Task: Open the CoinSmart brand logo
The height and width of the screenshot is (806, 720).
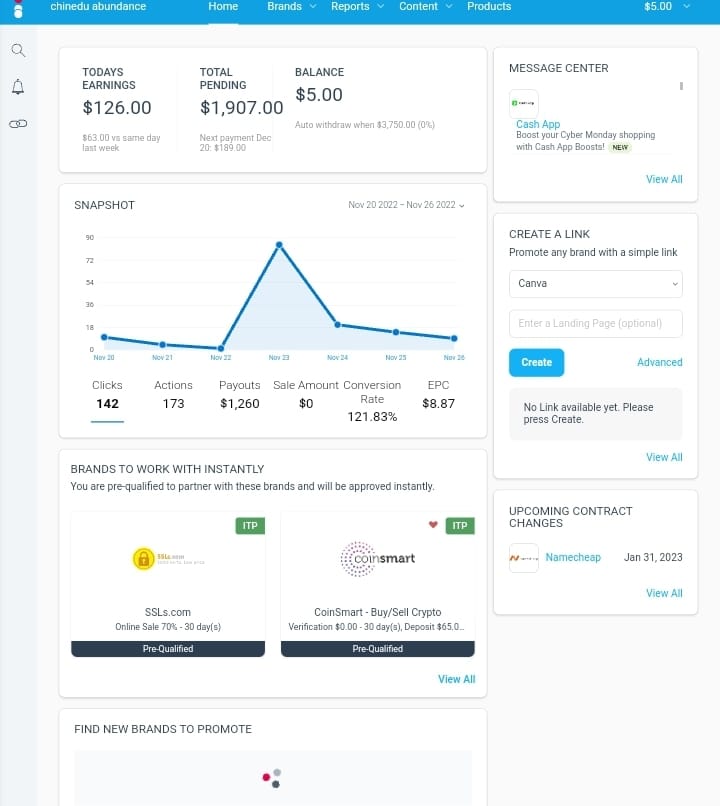Action: (378, 559)
